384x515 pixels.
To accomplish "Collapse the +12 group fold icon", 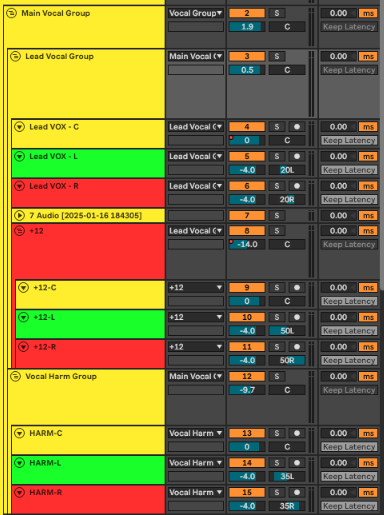I will pyautogui.click(x=19, y=231).
